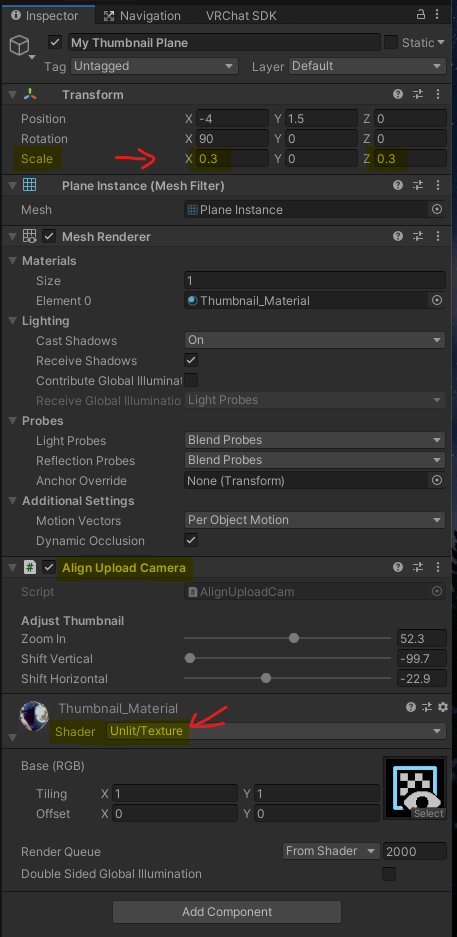
Task: Open the Cast Shadows dropdown
Action: pos(315,340)
